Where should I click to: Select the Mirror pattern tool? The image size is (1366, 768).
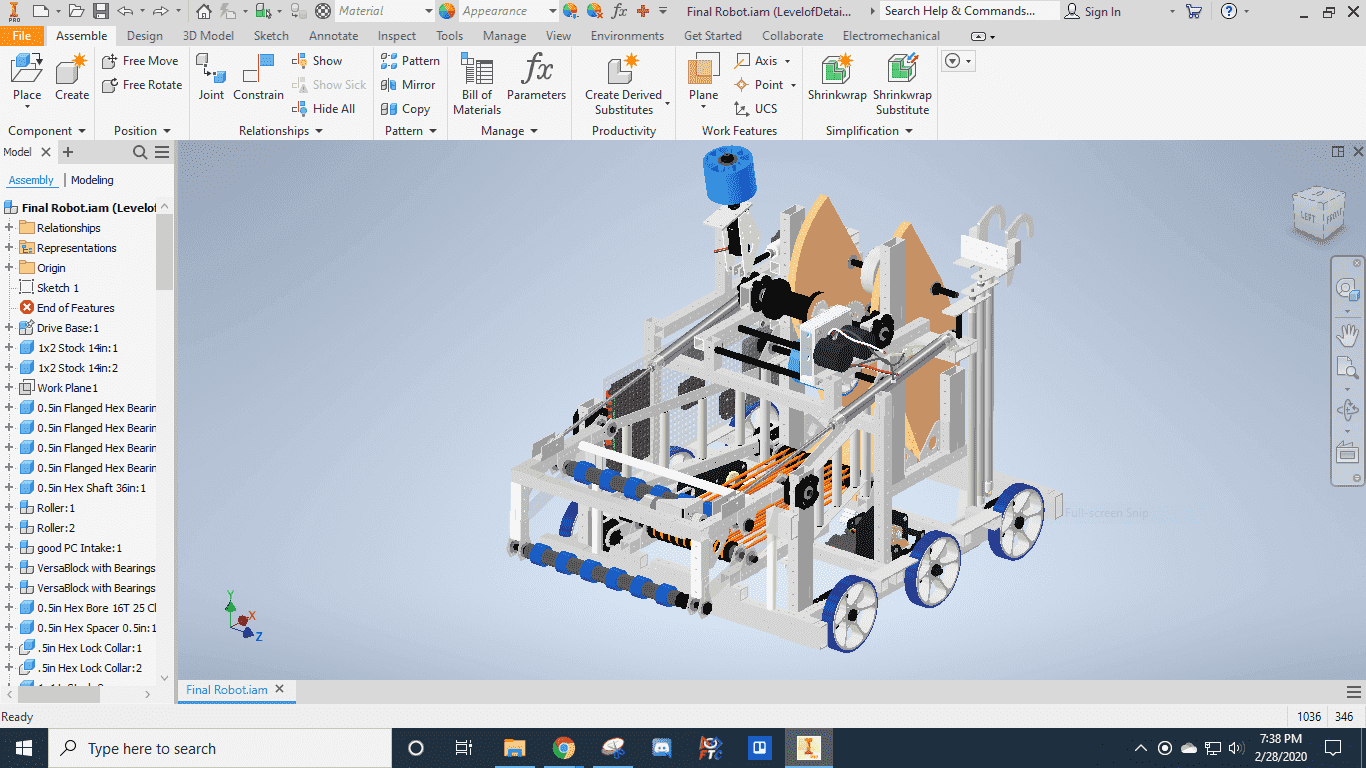point(409,85)
